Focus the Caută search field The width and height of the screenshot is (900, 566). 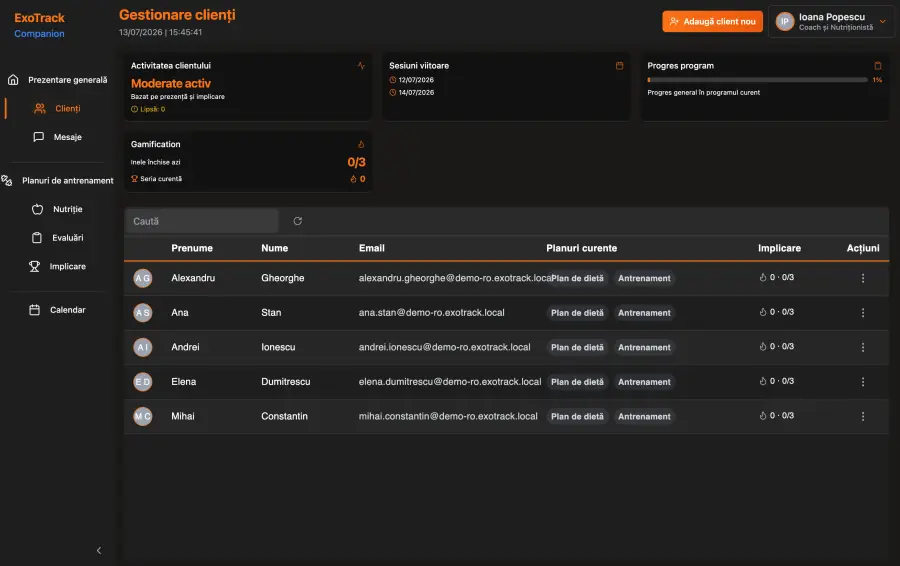tap(201, 221)
